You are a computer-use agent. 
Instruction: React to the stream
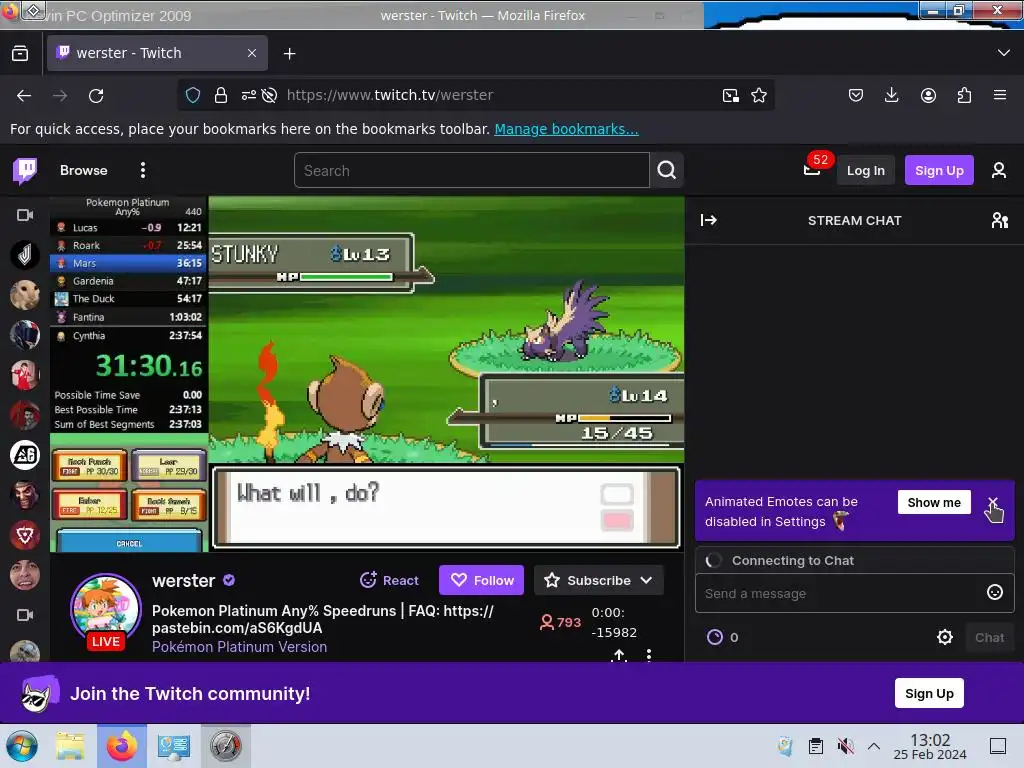tap(389, 580)
